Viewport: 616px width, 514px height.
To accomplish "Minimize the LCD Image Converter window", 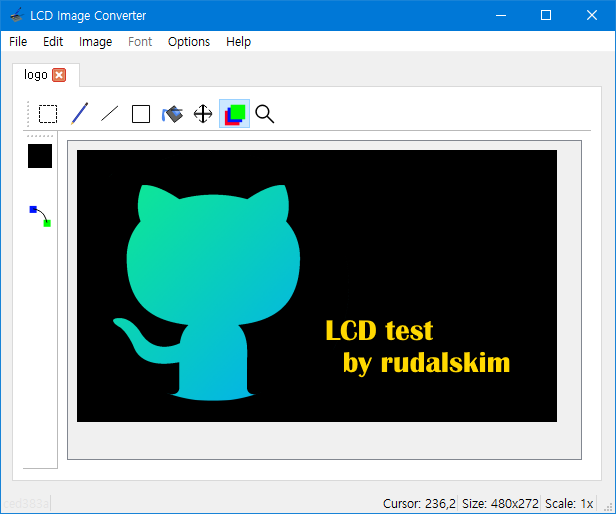I will click(x=501, y=15).
